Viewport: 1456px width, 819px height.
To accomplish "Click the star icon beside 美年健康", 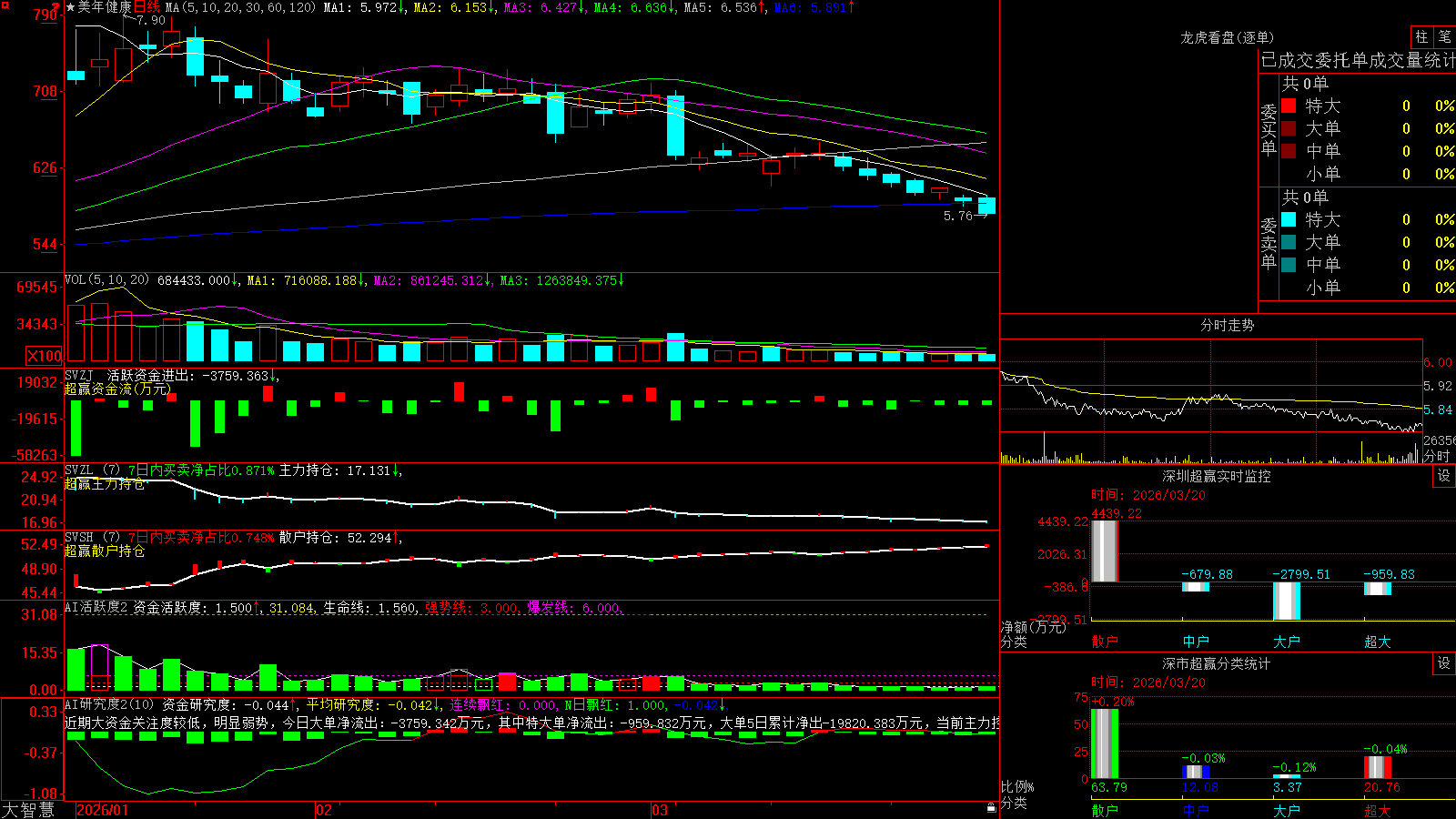I will [70, 7].
